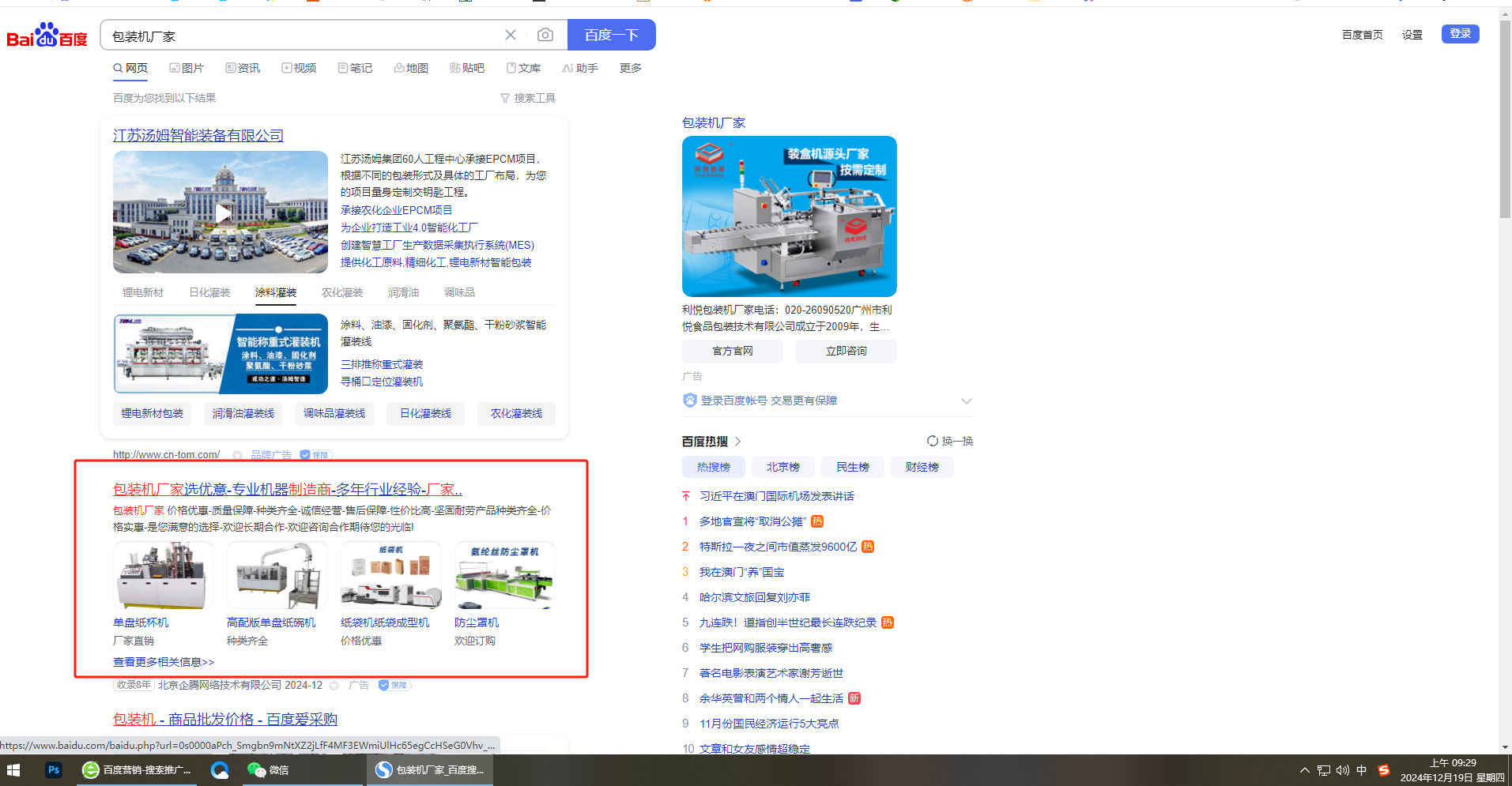Select the 锂电新材 category tab
Screen dimensions: 1512x786
pyautogui.click(x=143, y=292)
